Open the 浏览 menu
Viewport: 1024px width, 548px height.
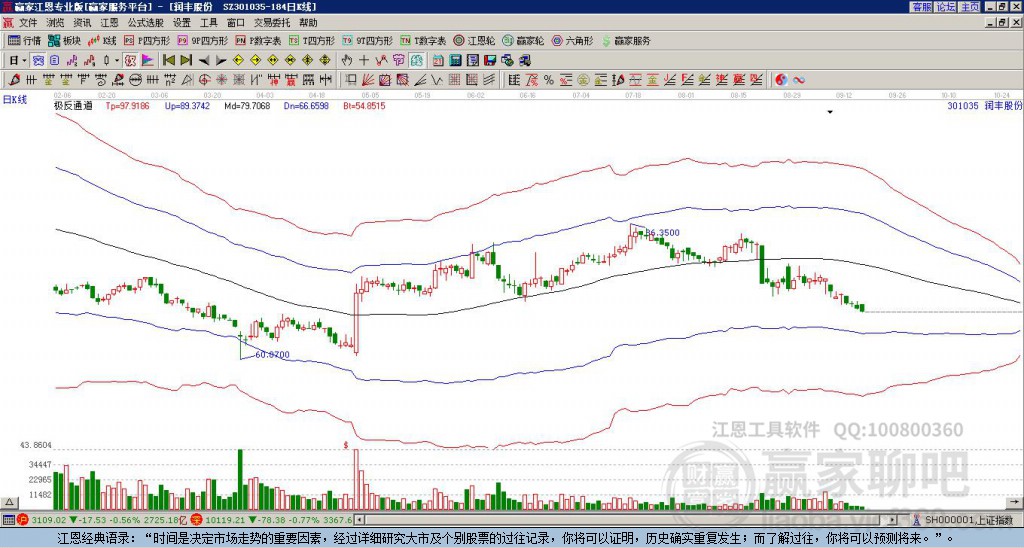pyautogui.click(x=55, y=23)
